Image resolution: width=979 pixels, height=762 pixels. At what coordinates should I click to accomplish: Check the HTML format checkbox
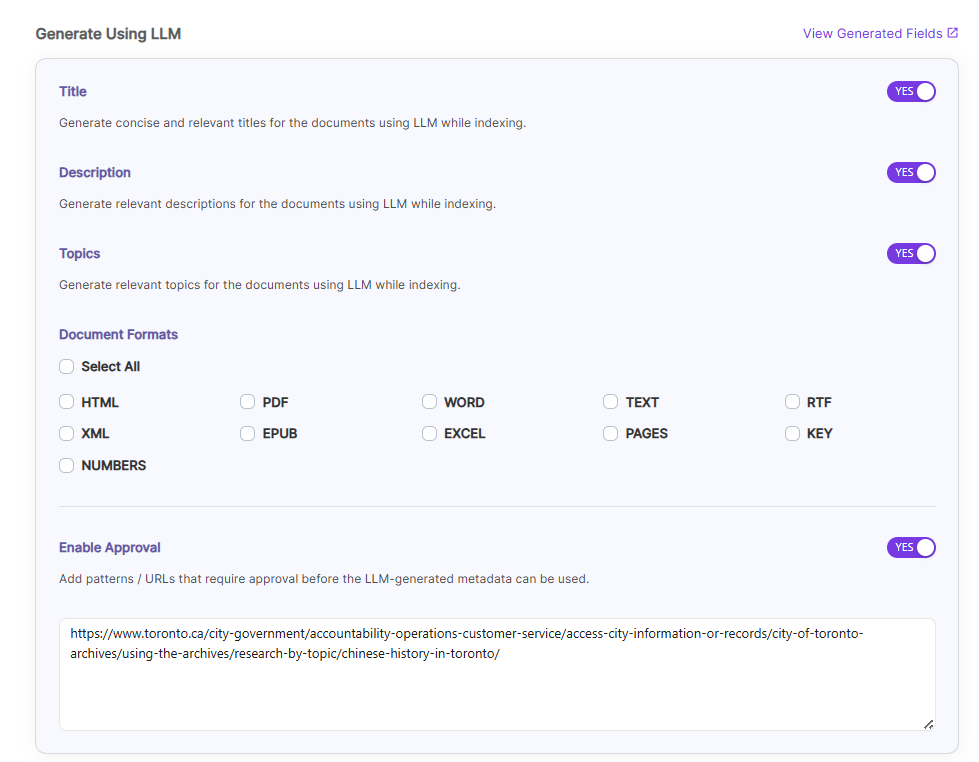[x=67, y=402]
